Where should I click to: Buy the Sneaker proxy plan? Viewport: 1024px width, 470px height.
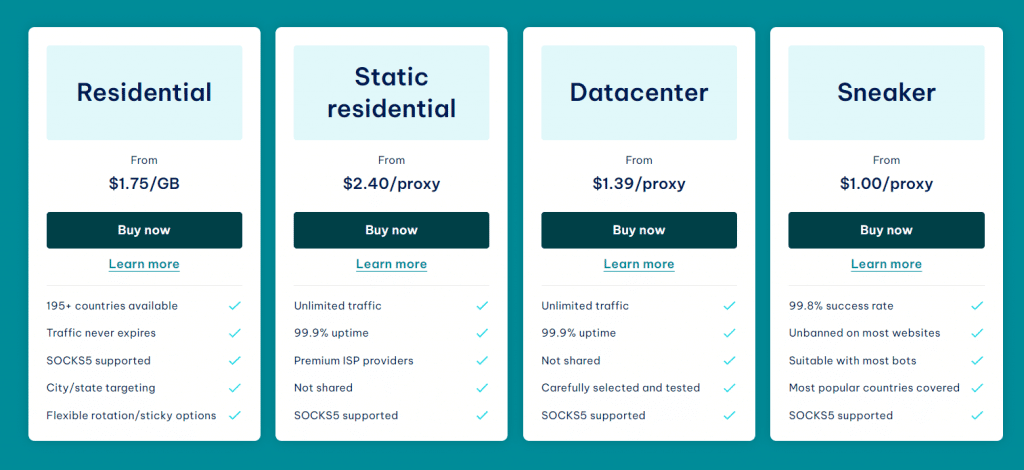coord(886,230)
